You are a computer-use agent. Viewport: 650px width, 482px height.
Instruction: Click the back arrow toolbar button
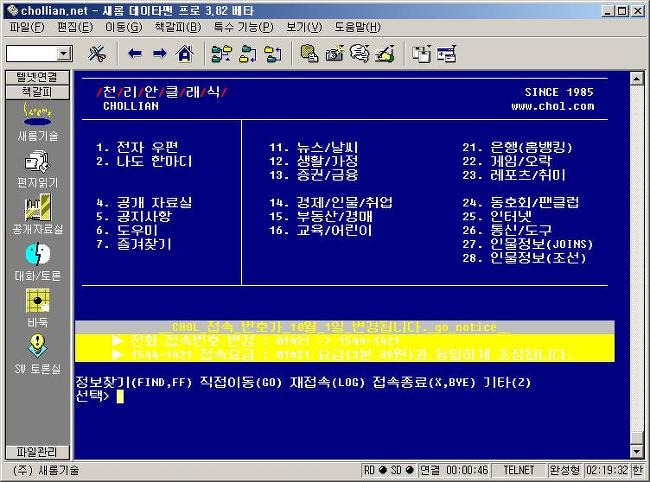135,53
